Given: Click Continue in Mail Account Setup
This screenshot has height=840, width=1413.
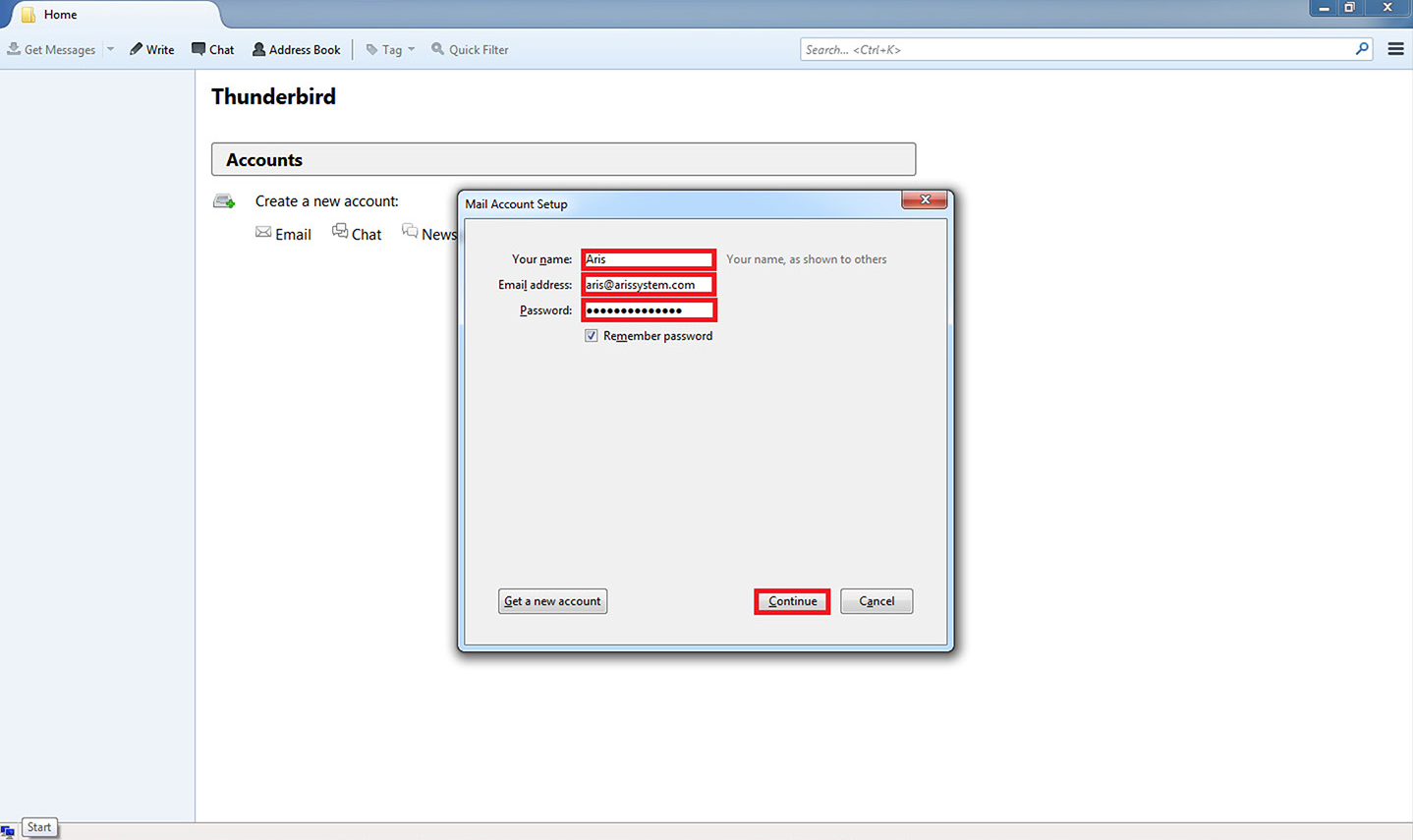Looking at the screenshot, I should (x=792, y=601).
